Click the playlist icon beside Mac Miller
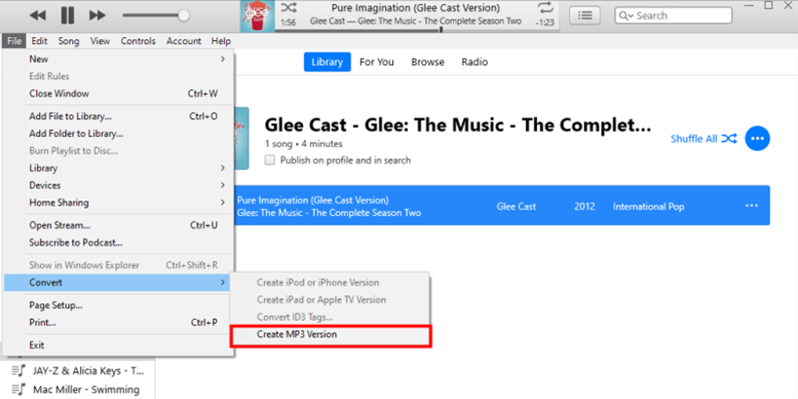 click(x=18, y=390)
